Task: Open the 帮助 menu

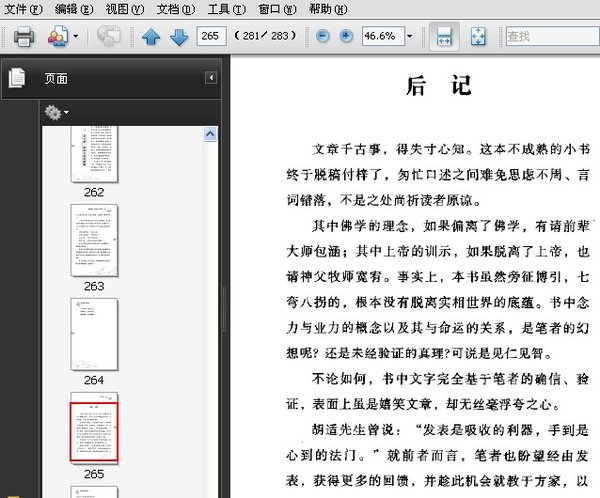Action: [x=328, y=8]
